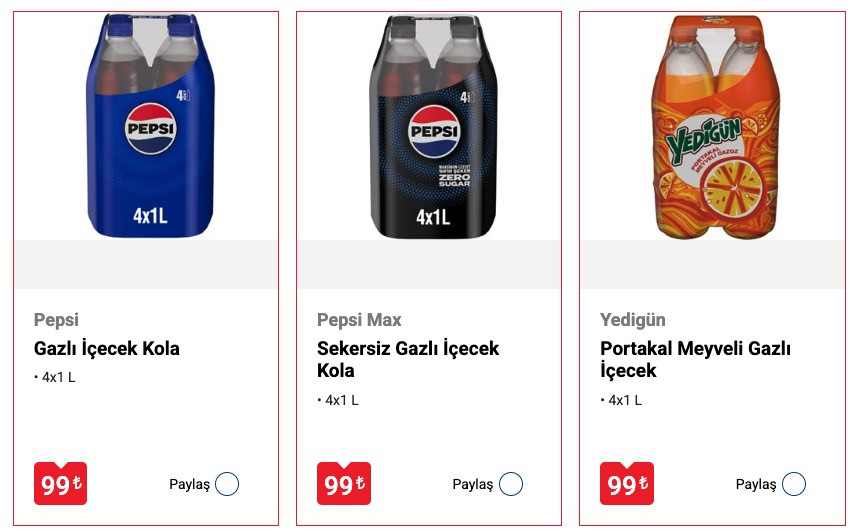This screenshot has height=531, width=853.
Task: Toggle the share circle on Pepsi Max card
Action: (x=511, y=485)
